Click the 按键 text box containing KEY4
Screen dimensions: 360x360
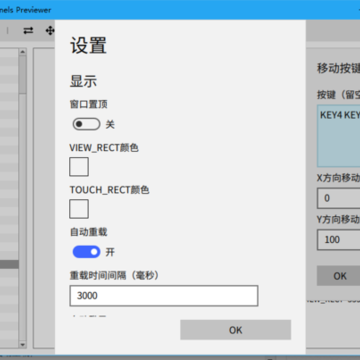(339, 136)
